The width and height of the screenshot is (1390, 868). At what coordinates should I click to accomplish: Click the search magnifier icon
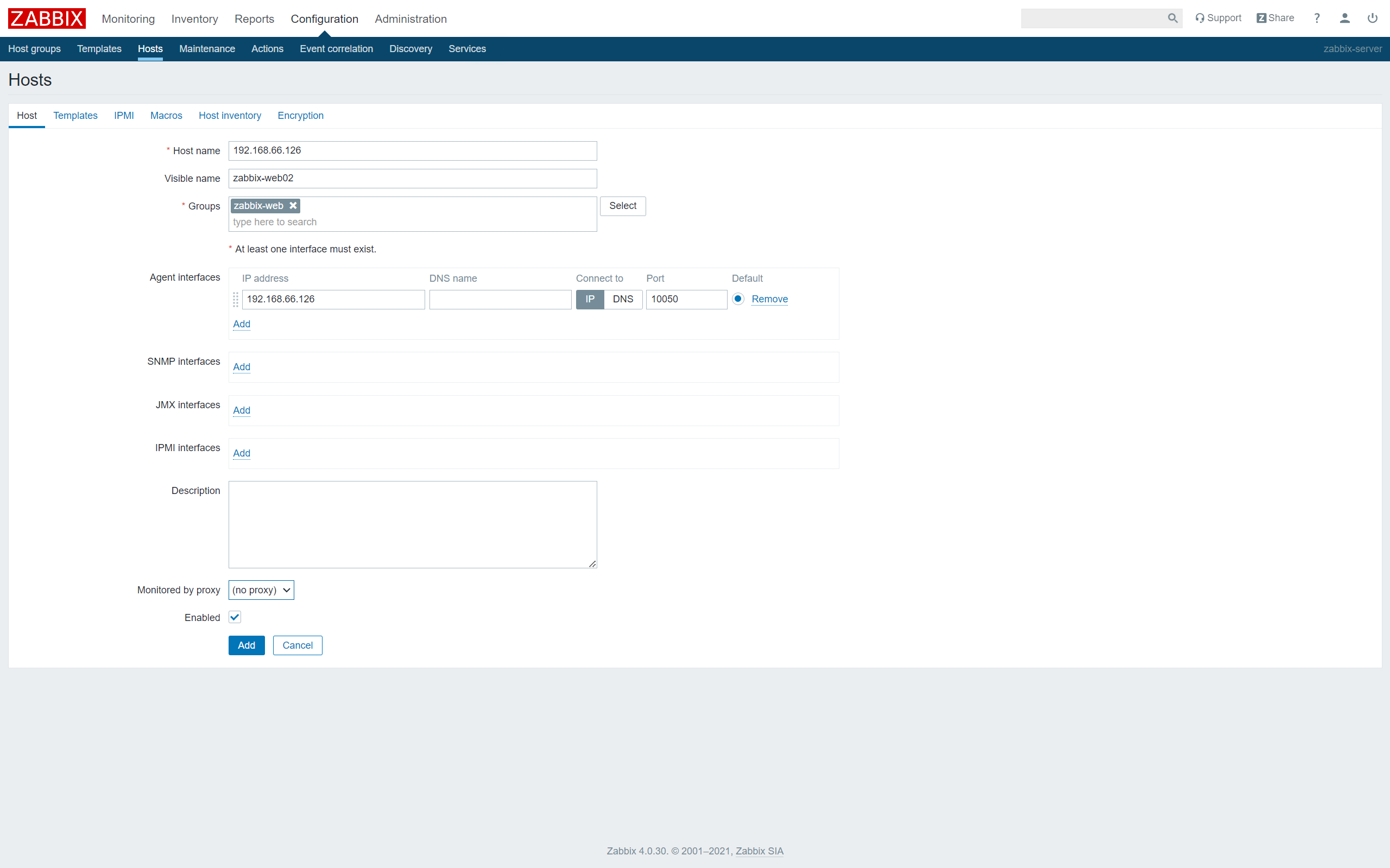pyautogui.click(x=1172, y=18)
